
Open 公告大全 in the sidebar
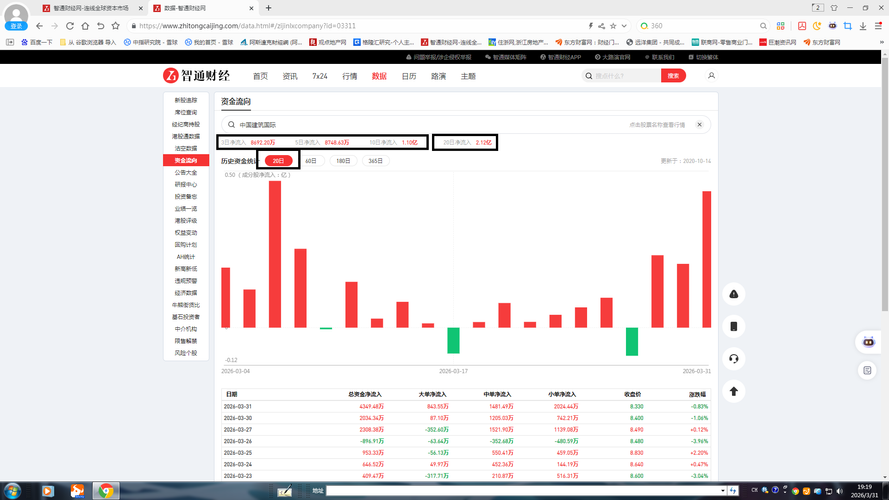click(186, 172)
